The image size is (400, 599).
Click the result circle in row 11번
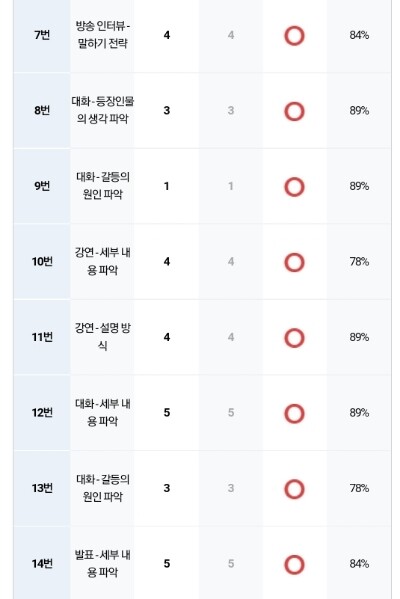click(294, 338)
